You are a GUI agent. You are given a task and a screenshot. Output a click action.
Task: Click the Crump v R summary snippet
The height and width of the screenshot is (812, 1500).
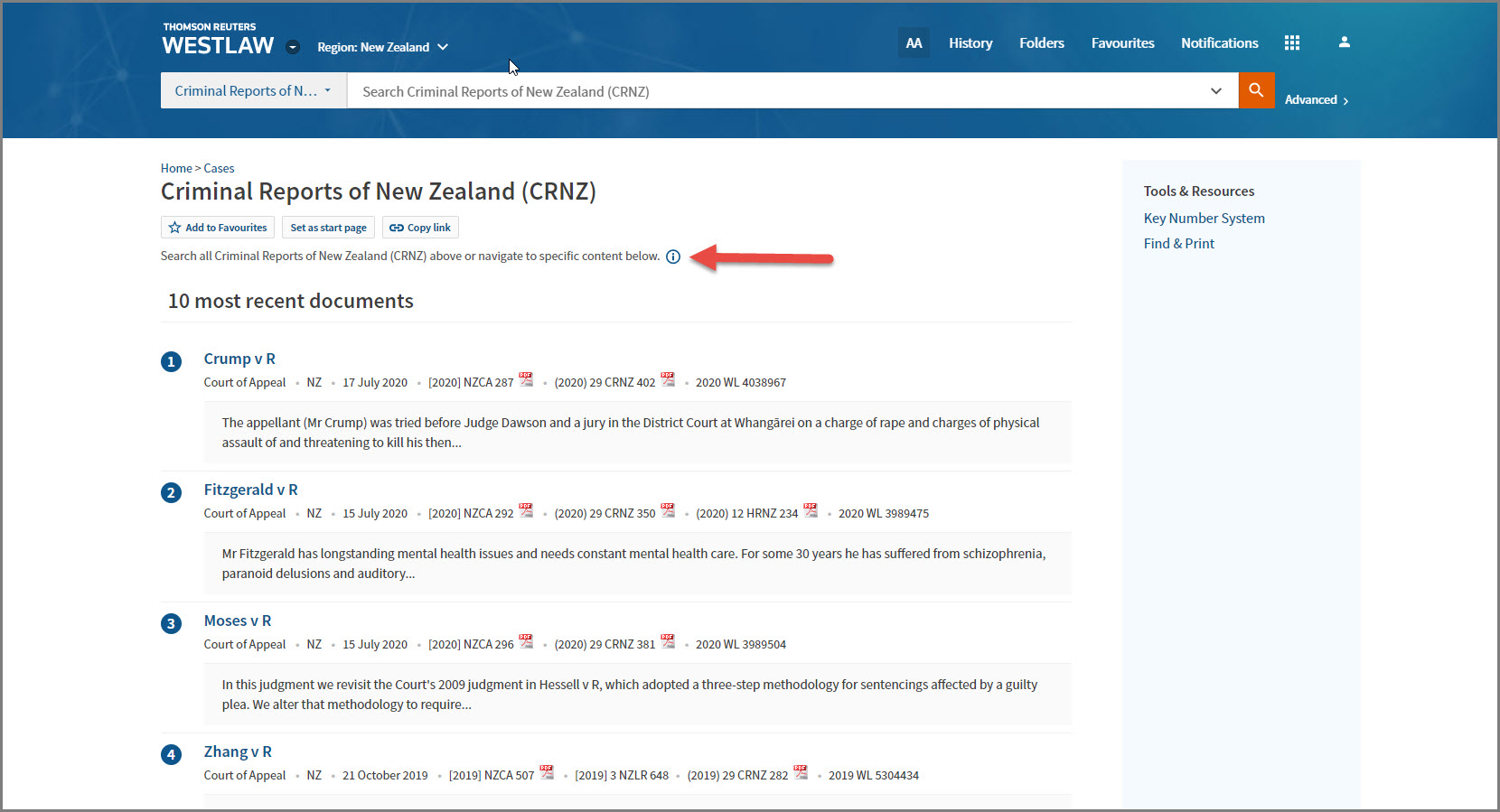pos(638,433)
